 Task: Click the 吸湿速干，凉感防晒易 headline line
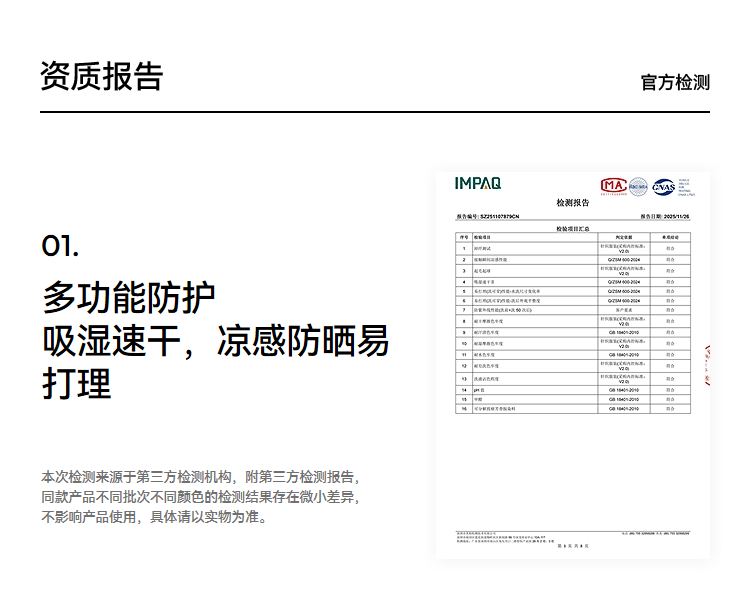pyautogui.click(x=215, y=341)
